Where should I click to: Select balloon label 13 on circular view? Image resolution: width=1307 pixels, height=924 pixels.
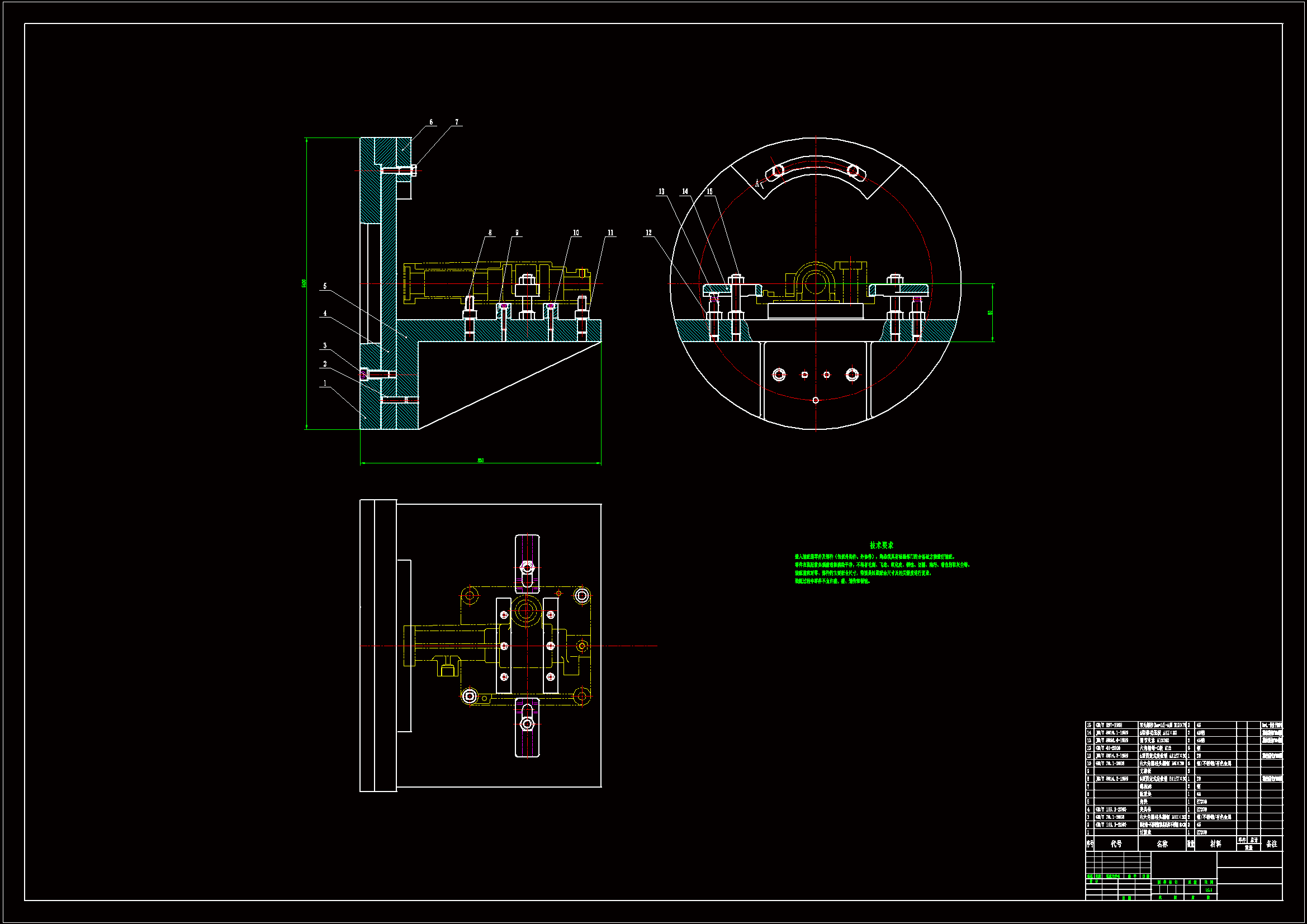(661, 191)
